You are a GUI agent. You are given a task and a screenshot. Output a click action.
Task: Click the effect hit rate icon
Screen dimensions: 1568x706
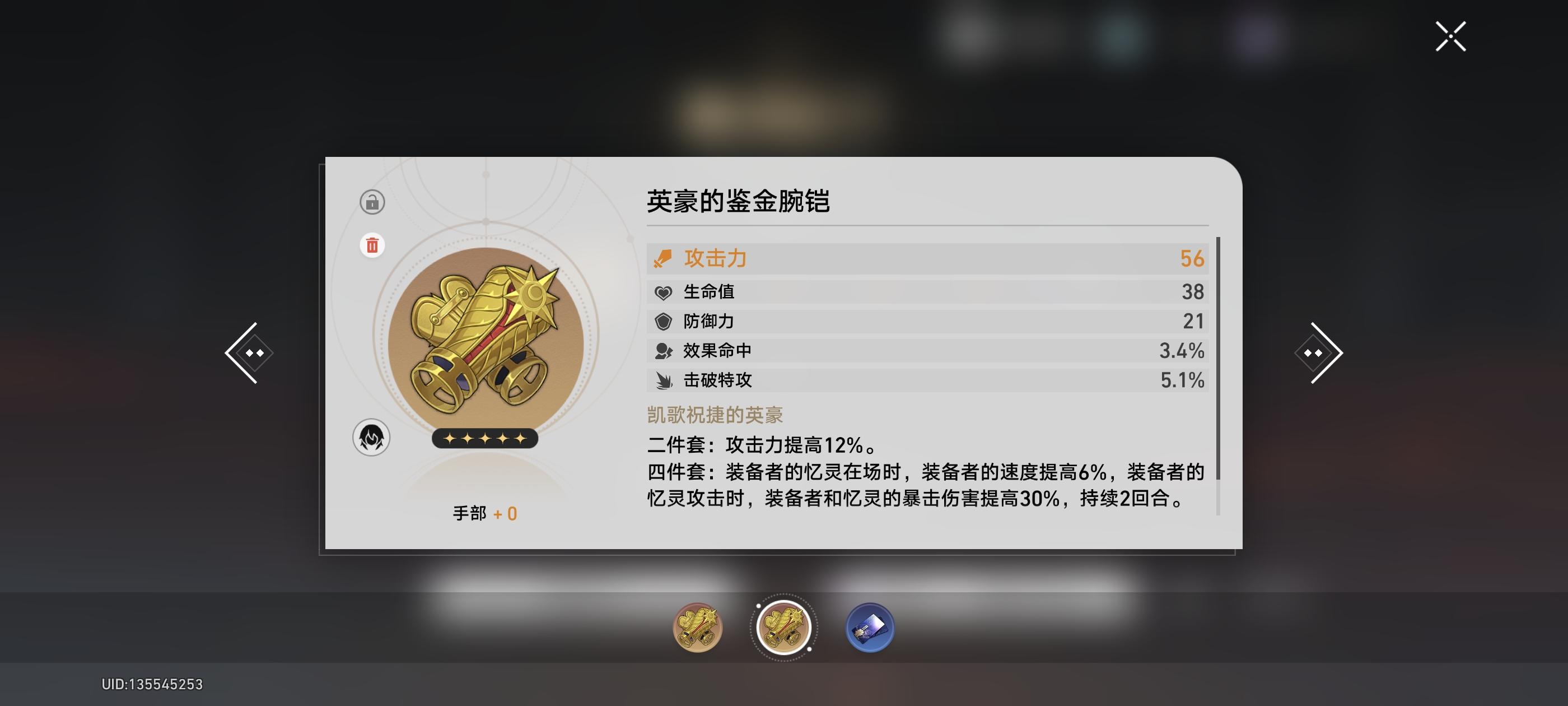point(663,351)
